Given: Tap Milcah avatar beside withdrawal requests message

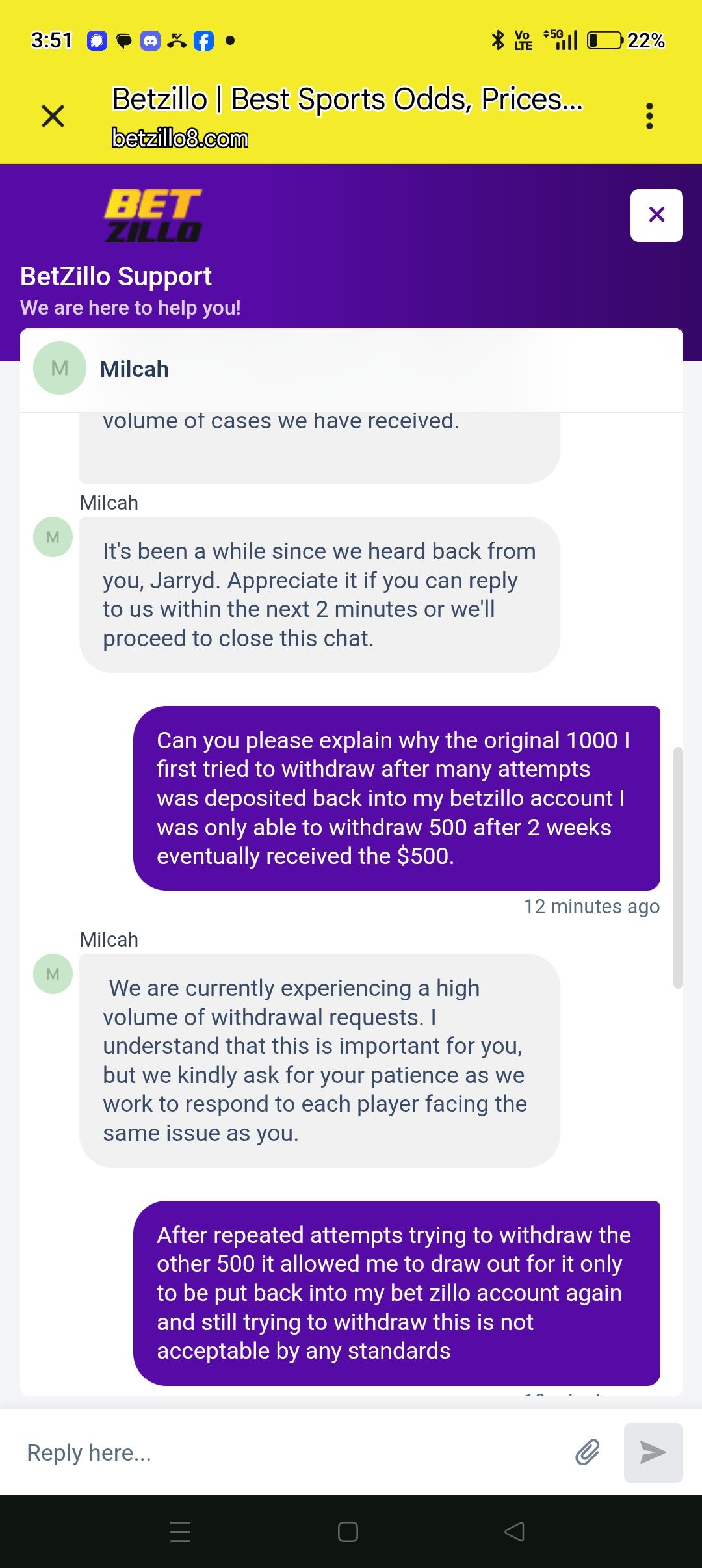Looking at the screenshot, I should tap(53, 973).
